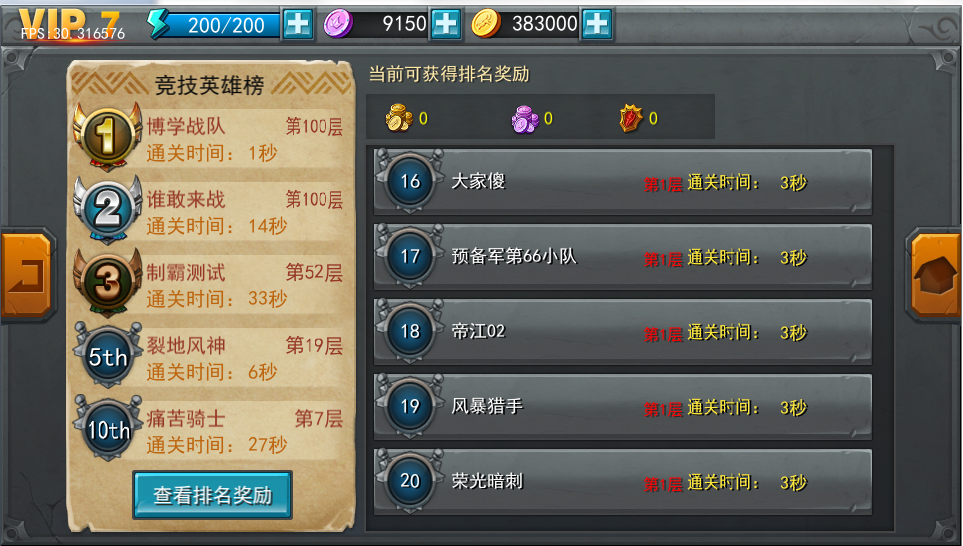
Task: Click the gold first-place medal badge
Action: tap(107, 136)
